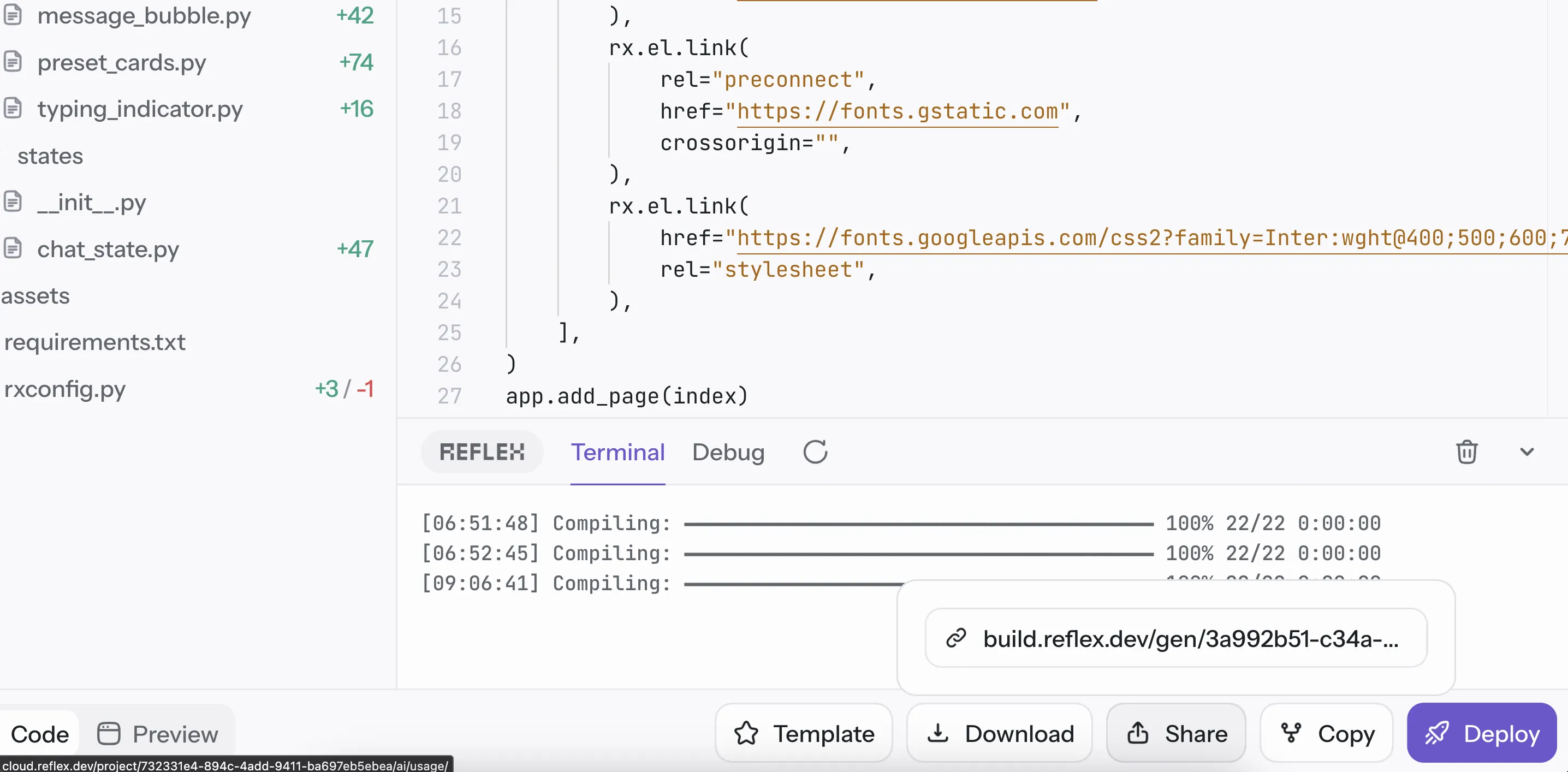The width and height of the screenshot is (1568, 772).
Task: Click the build.reflex.dev share link field
Action: (1176, 638)
